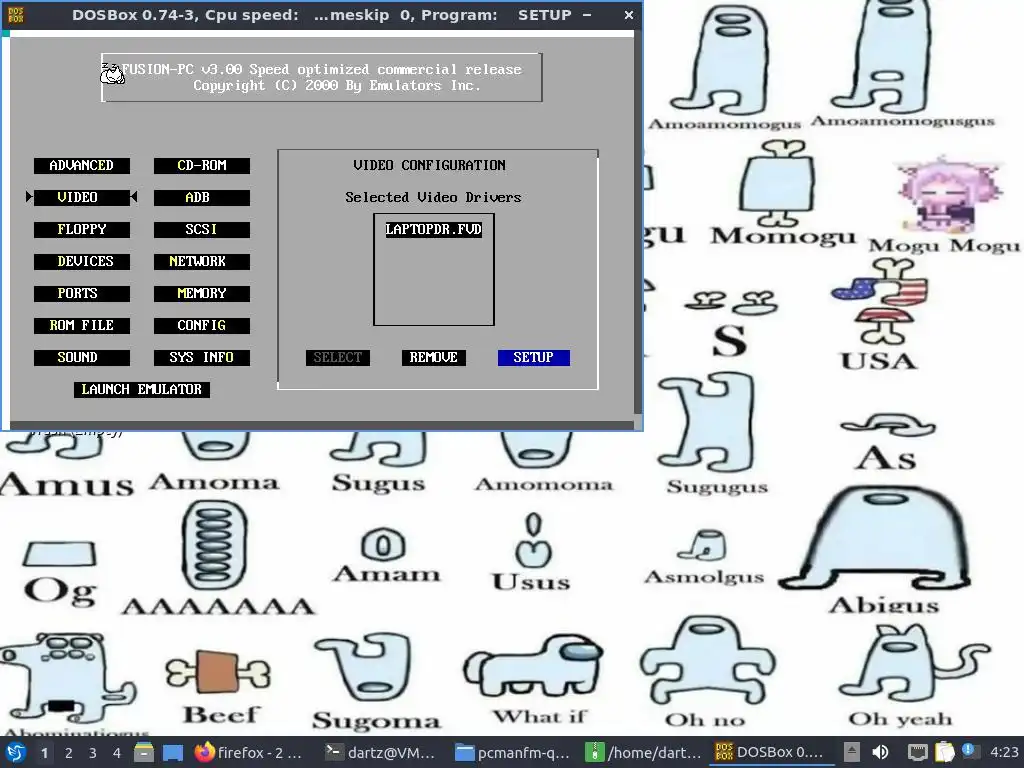Select LAPTOPDR.FVD in the driver list
The height and width of the screenshot is (768, 1024).
click(x=434, y=230)
